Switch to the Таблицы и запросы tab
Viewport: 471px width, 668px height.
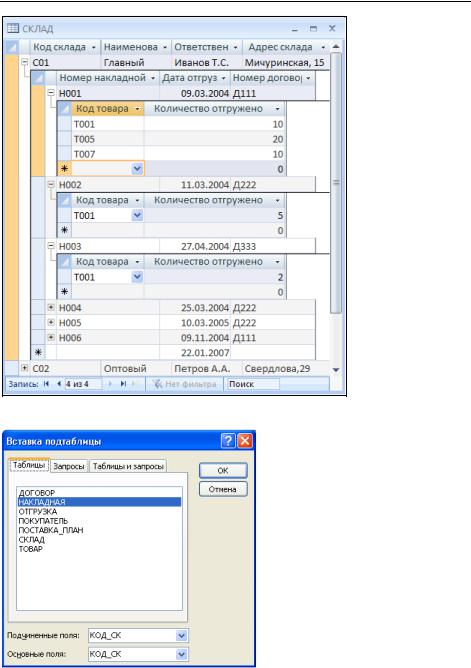click(x=128, y=466)
